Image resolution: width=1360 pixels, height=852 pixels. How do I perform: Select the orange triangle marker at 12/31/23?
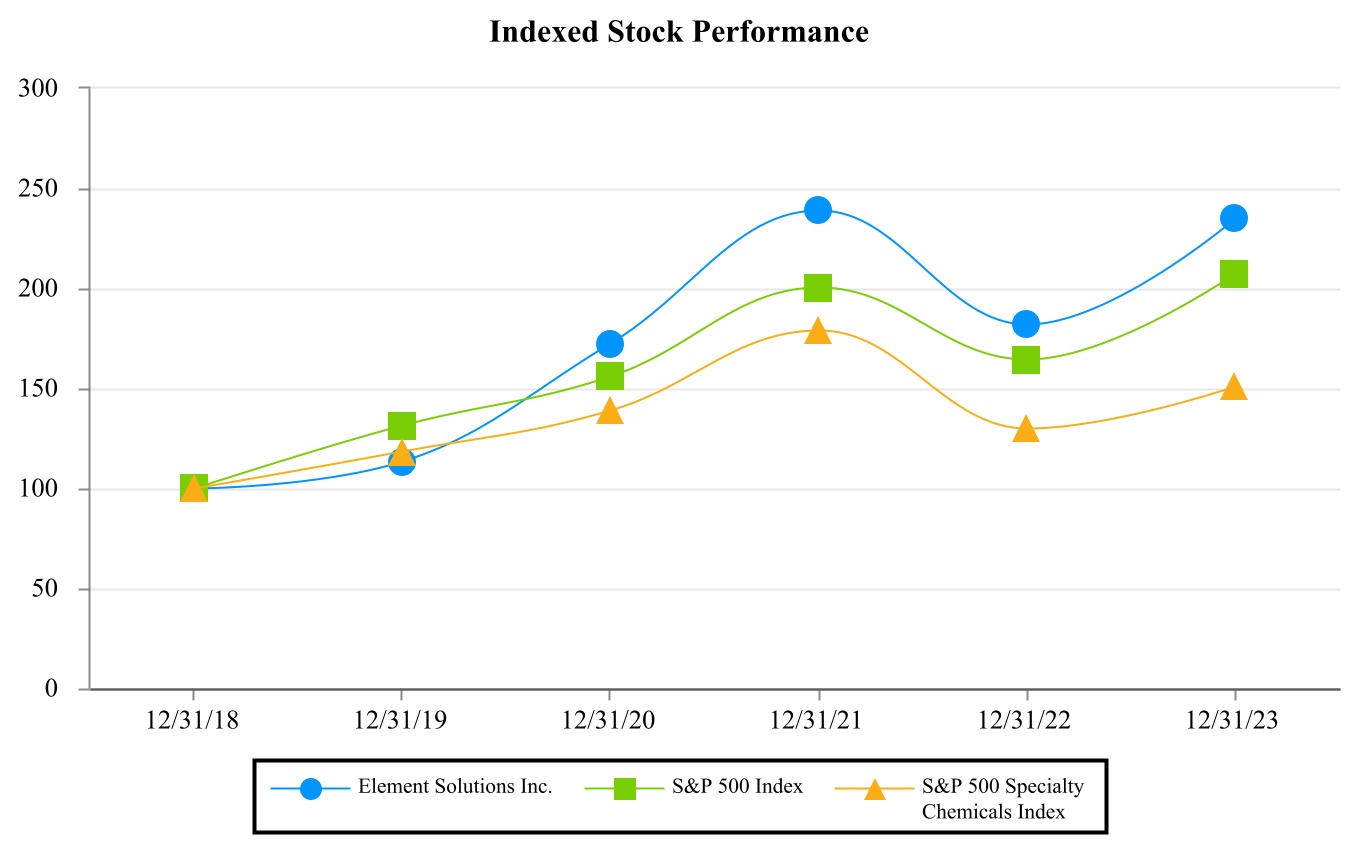coord(1234,387)
